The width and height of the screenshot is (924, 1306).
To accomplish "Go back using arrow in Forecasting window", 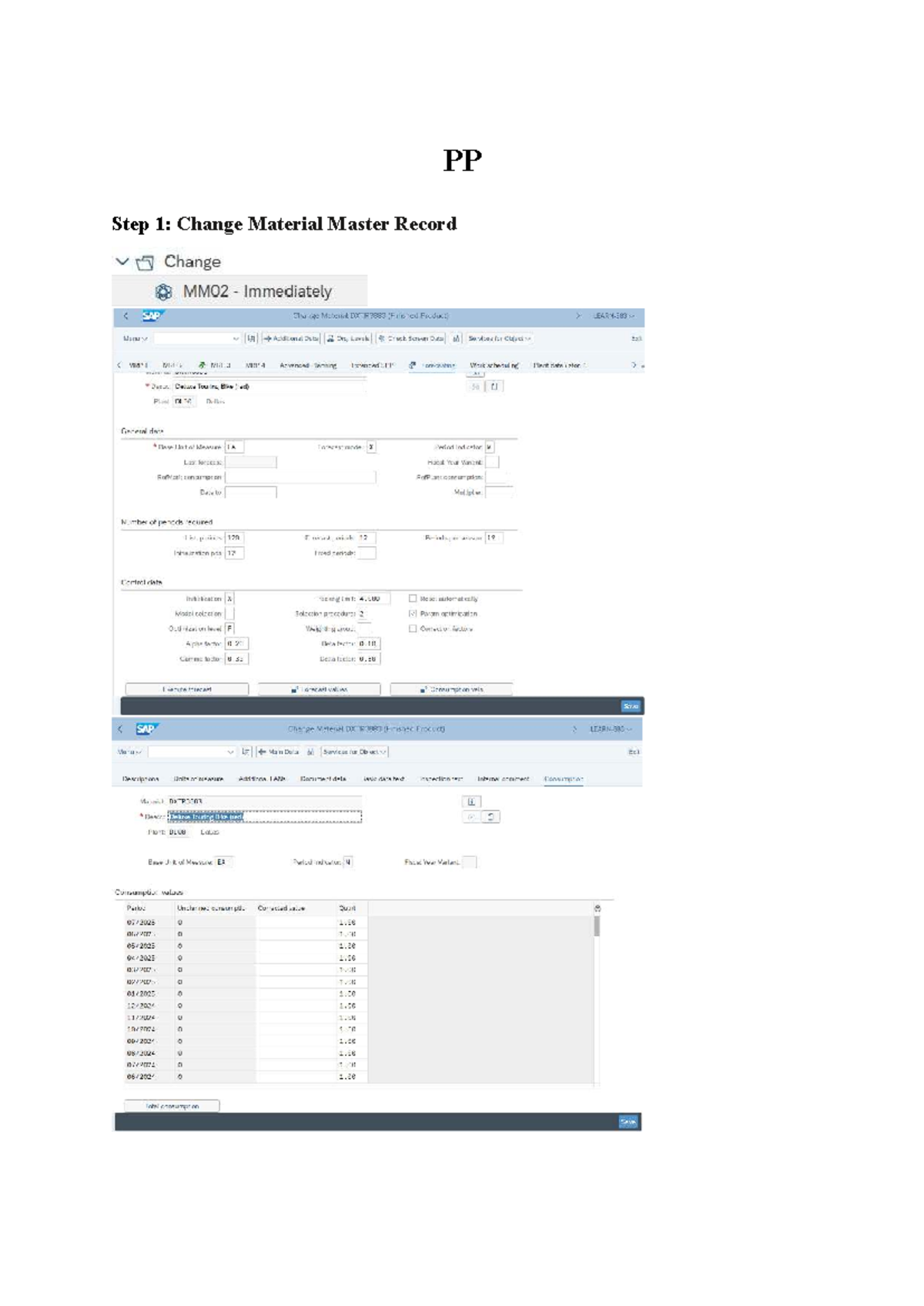I will [126, 316].
